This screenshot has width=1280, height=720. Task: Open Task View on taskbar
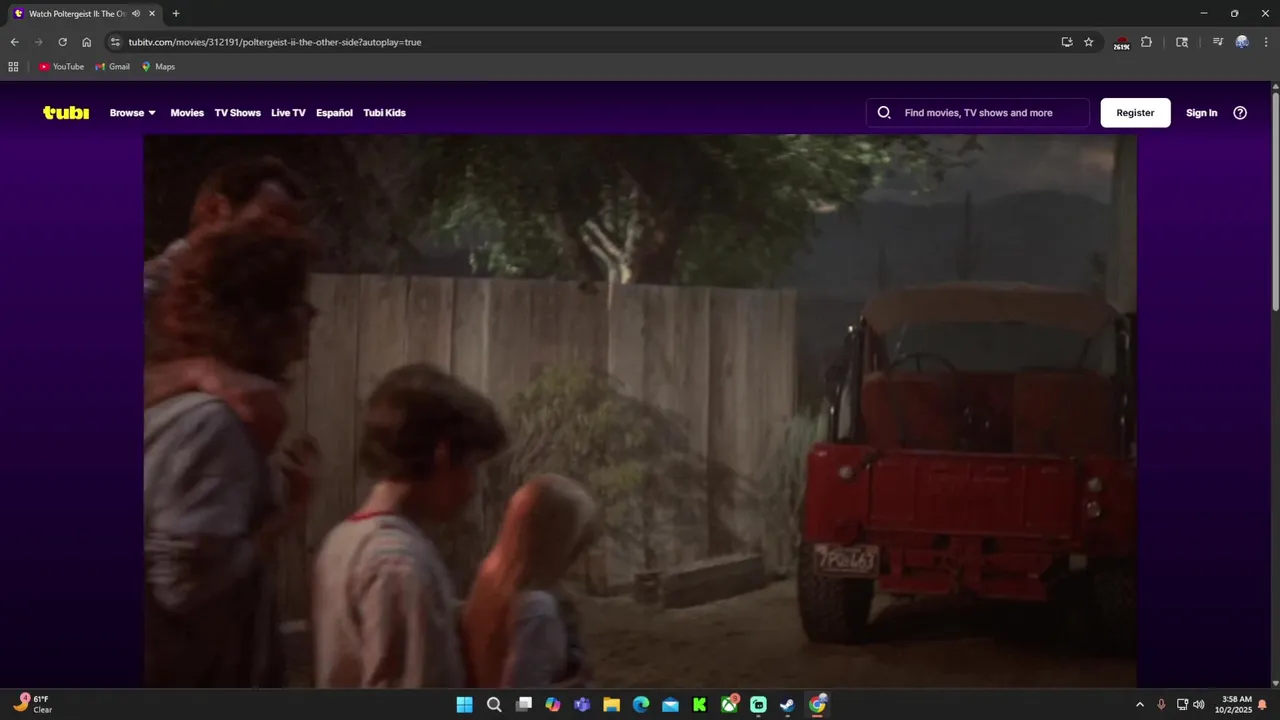click(523, 705)
